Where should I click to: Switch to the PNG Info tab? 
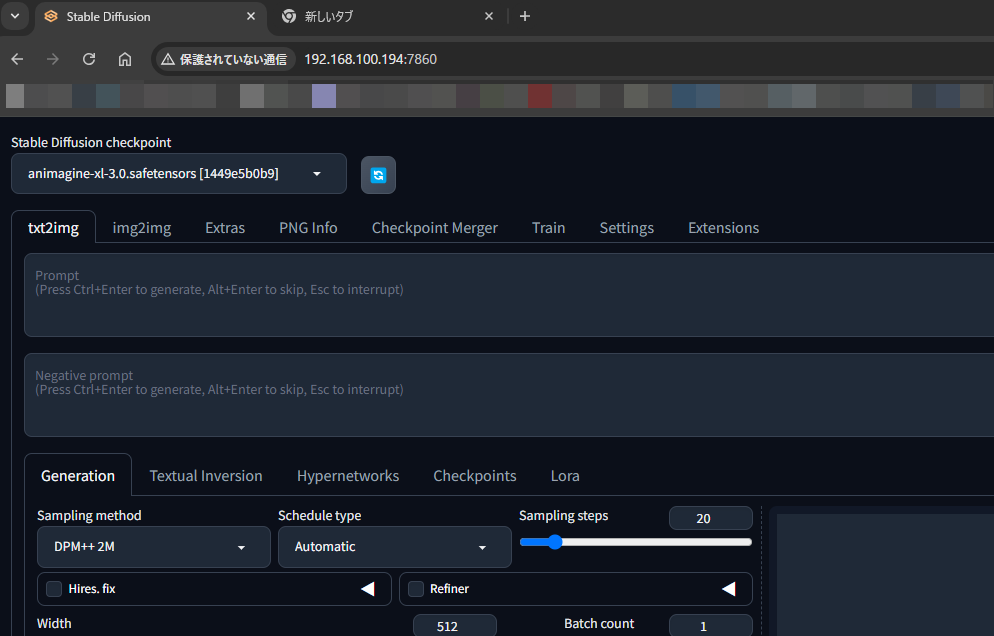[308, 228]
